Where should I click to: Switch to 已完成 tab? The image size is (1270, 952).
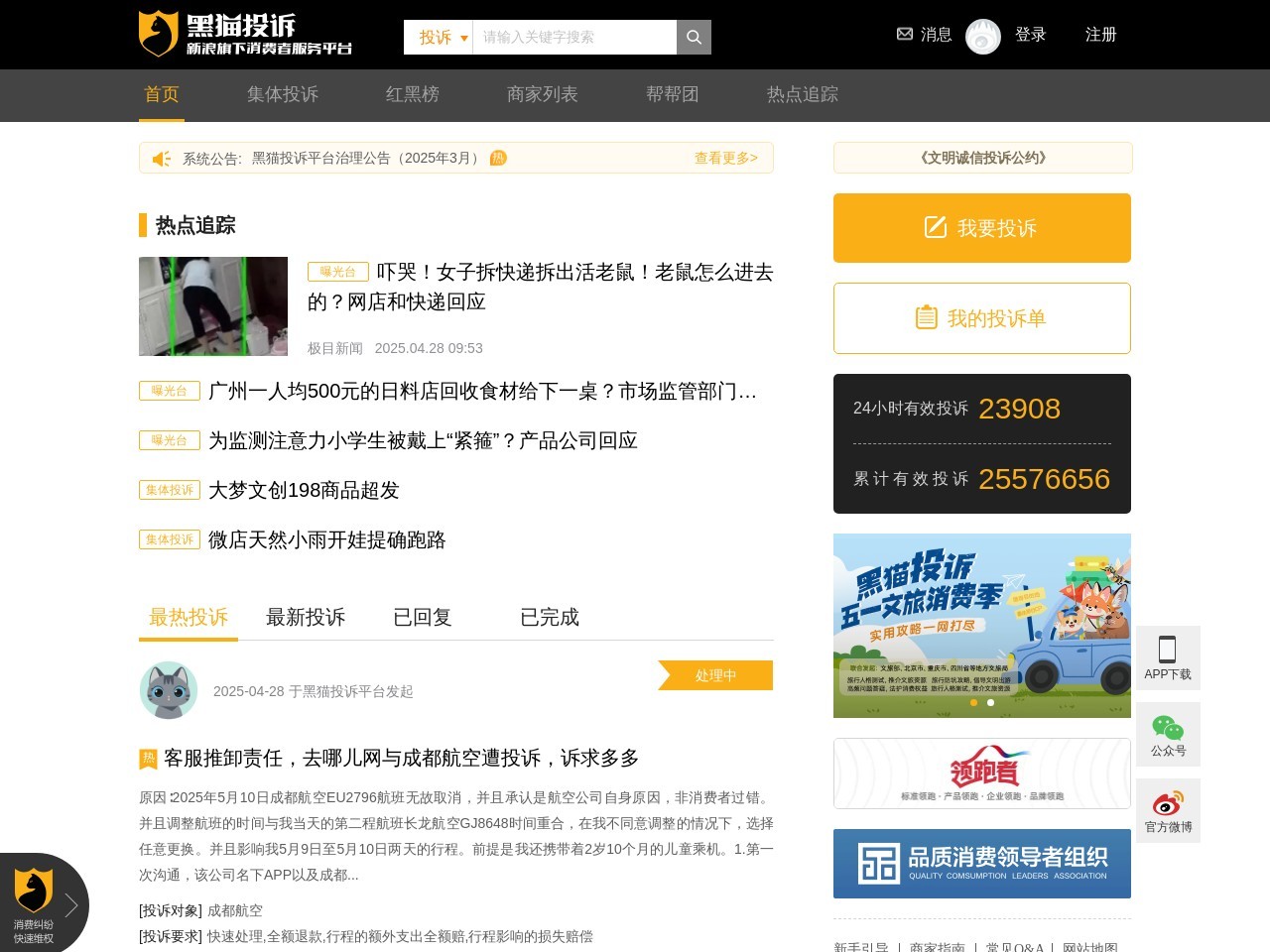tap(550, 617)
